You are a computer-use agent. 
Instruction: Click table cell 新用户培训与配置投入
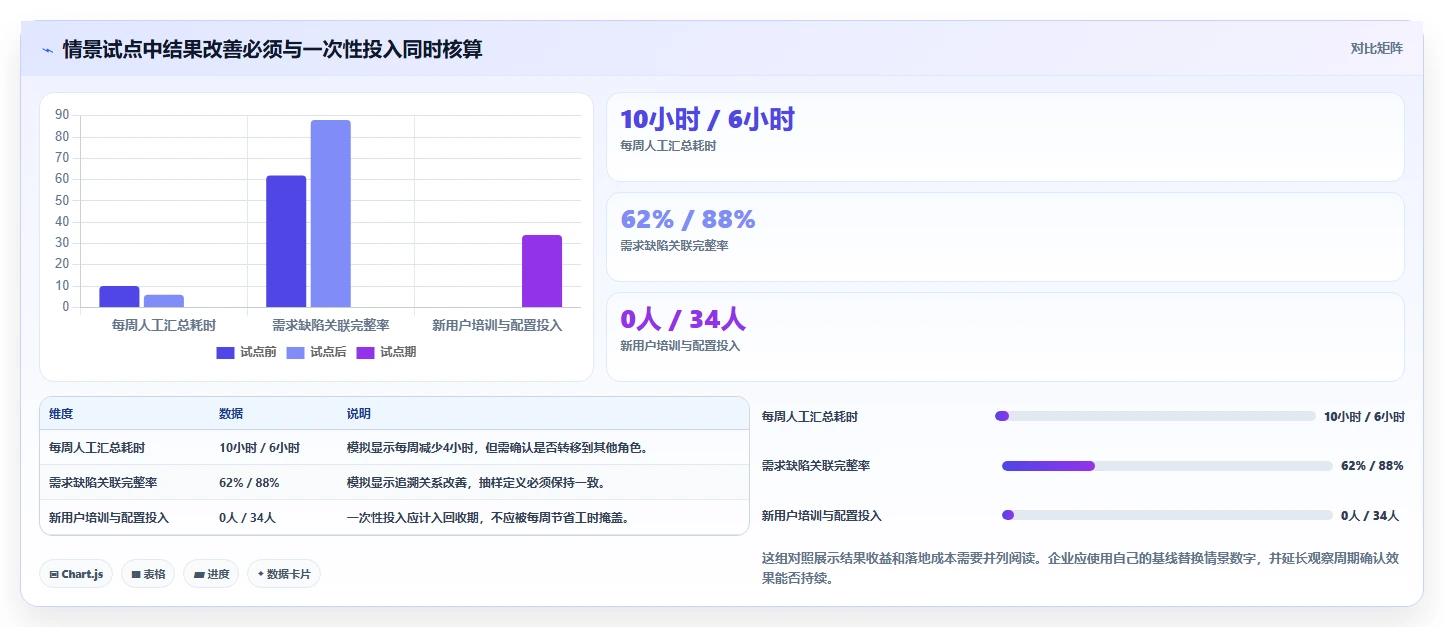click(x=109, y=517)
